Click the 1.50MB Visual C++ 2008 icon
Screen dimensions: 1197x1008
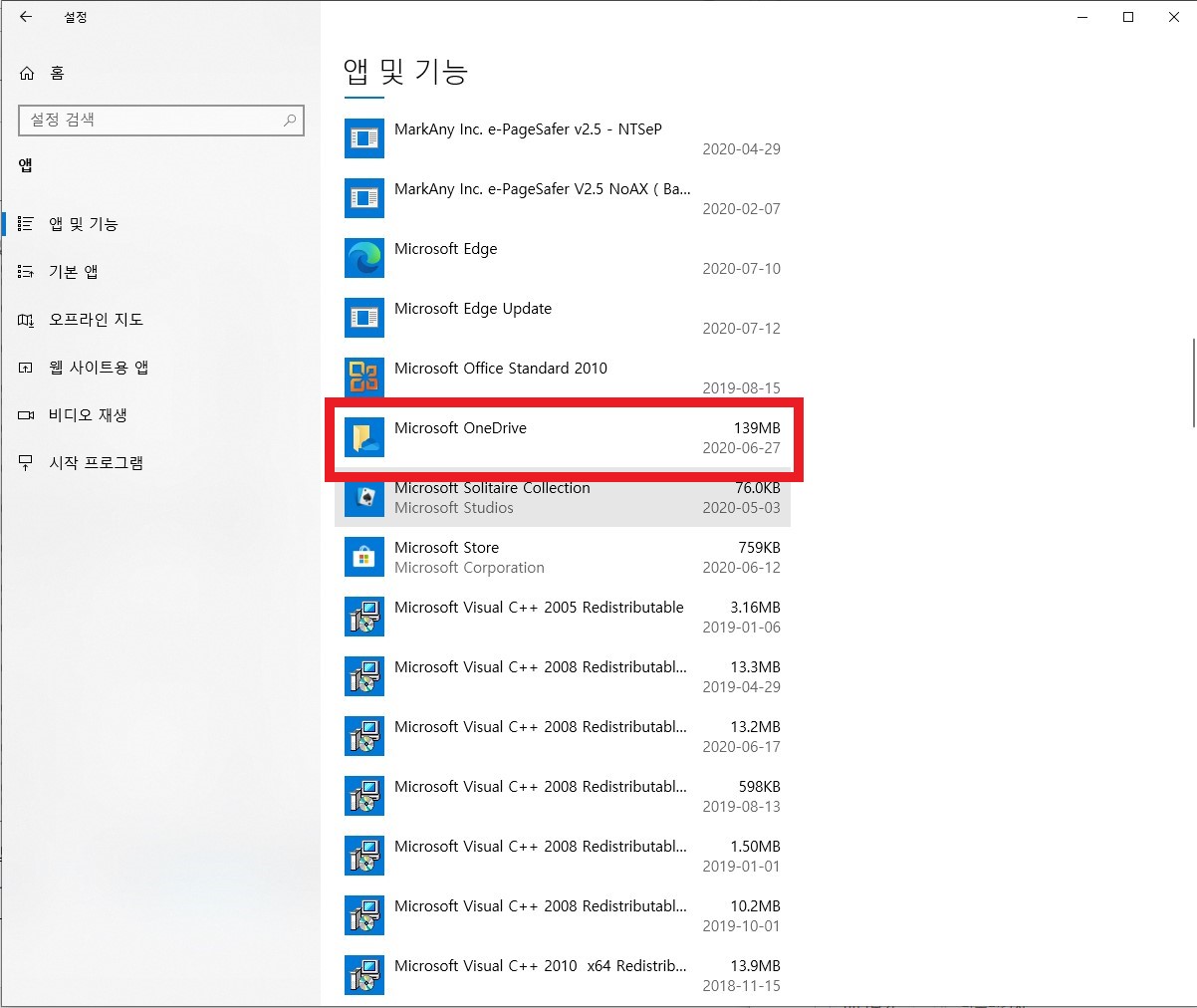click(364, 856)
